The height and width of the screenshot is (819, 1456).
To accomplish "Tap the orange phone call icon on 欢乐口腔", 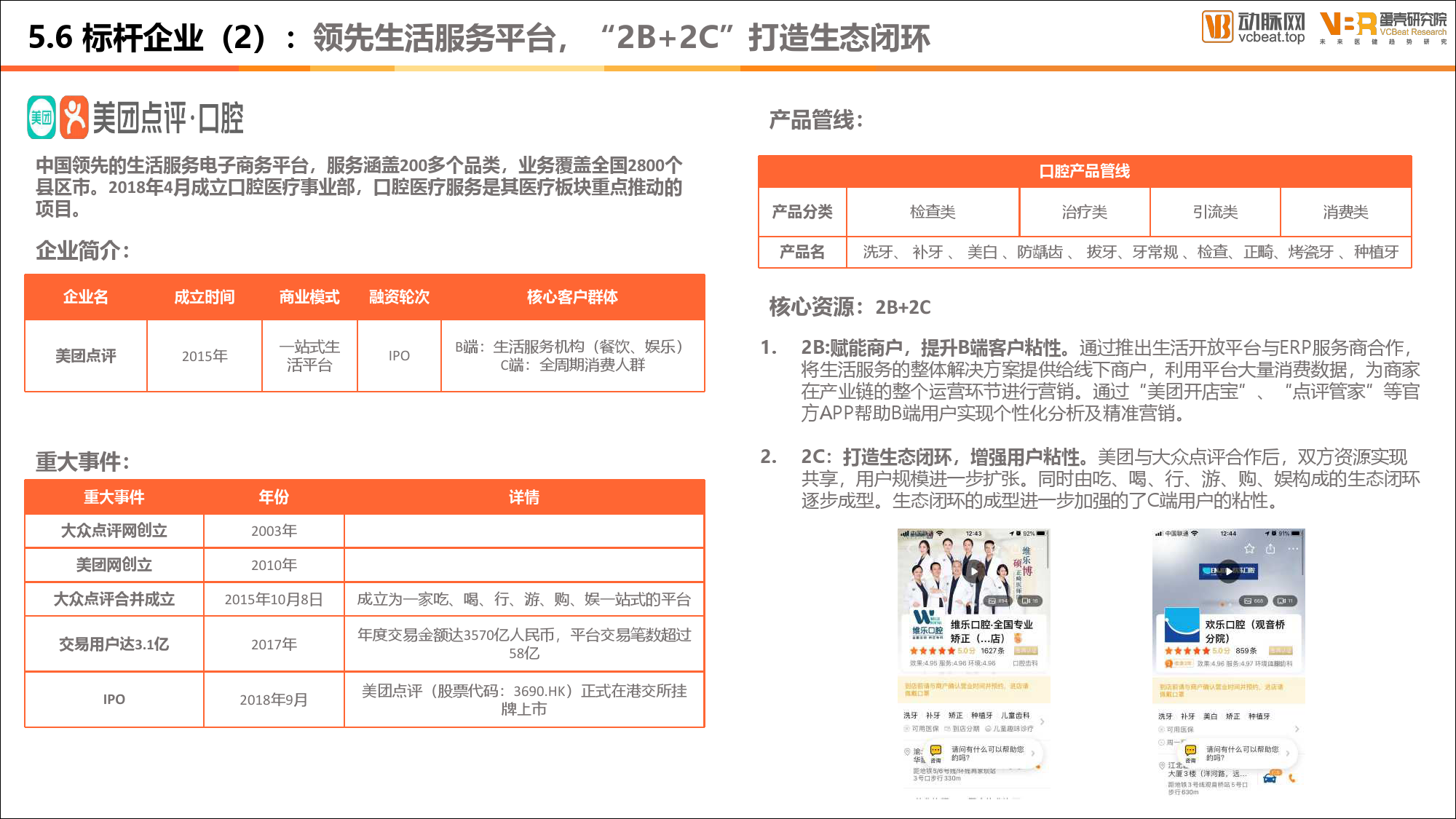I will pyautogui.click(x=1292, y=778).
